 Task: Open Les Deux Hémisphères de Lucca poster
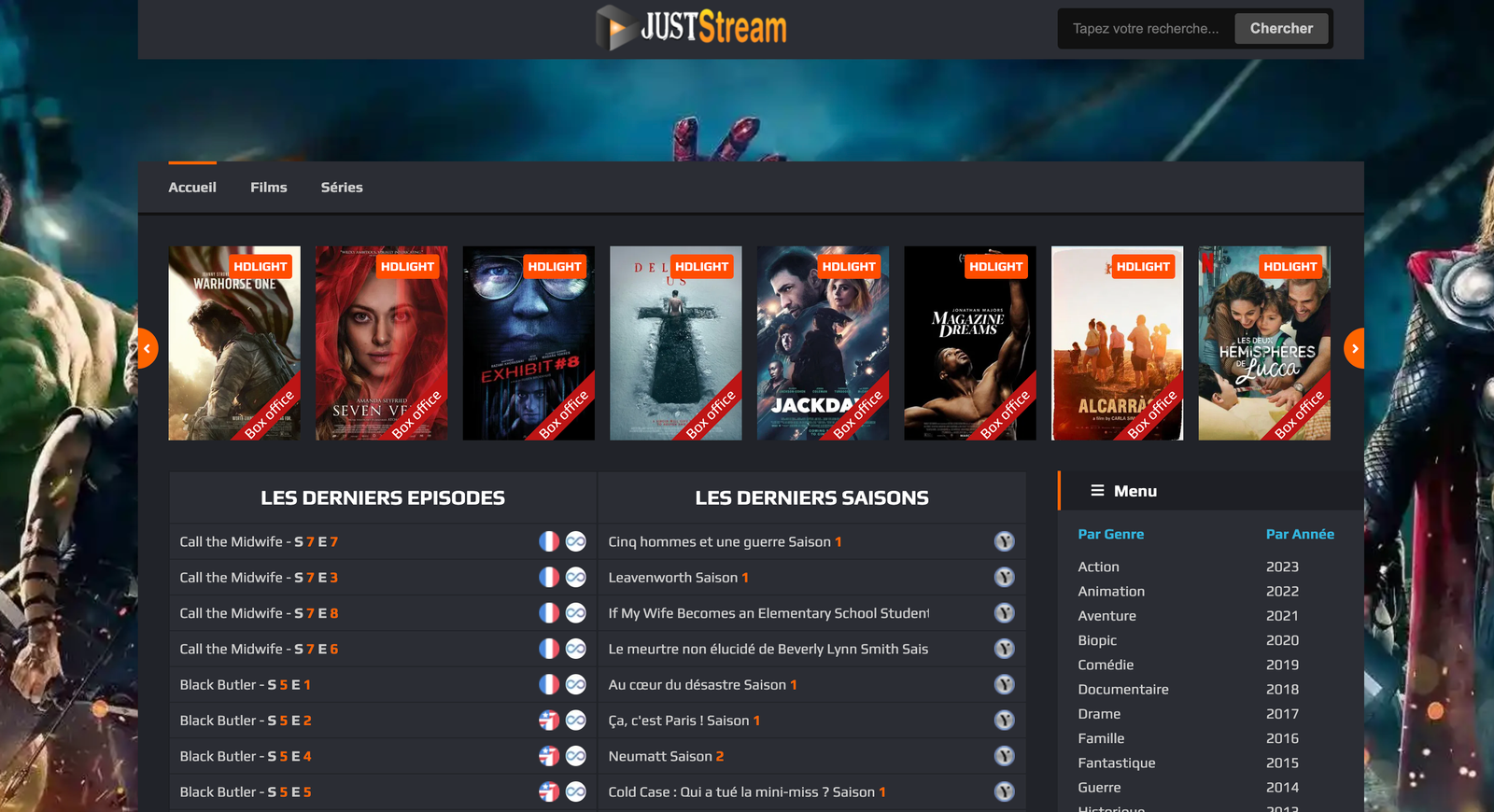pos(1264,343)
